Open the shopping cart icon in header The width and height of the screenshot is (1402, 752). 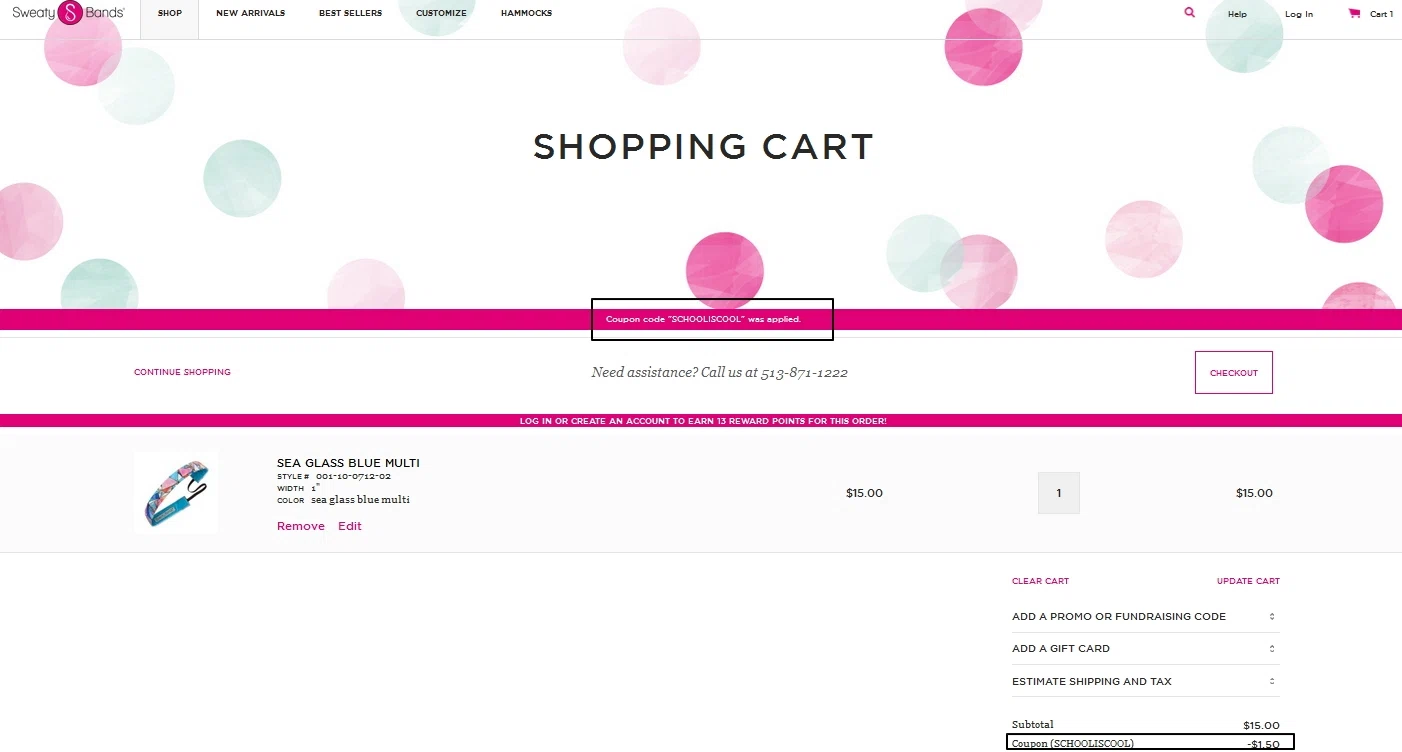point(1354,13)
